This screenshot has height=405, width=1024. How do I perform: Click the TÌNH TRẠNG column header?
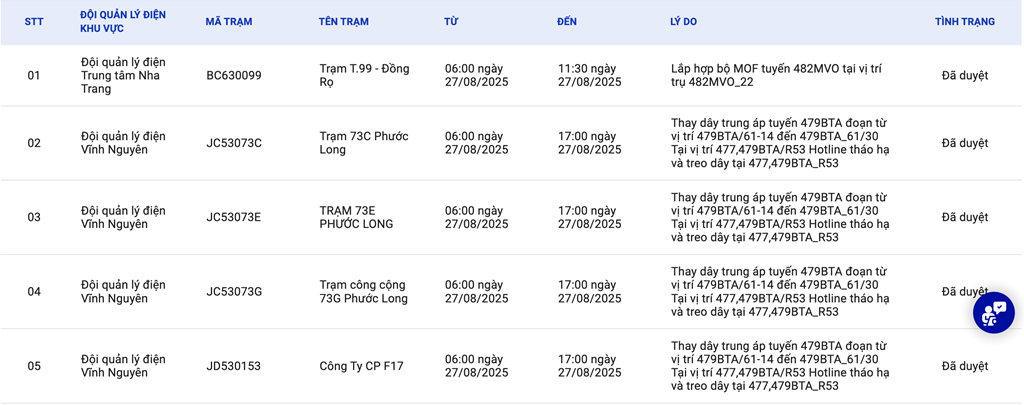tap(965, 22)
